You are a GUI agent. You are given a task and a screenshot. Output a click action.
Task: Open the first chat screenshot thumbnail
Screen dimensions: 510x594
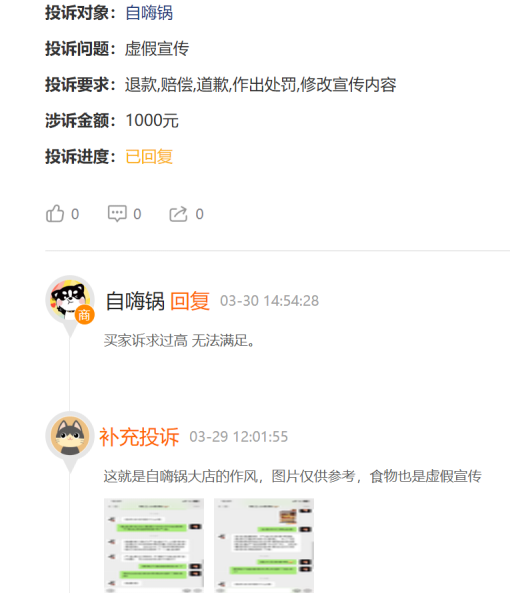tap(154, 546)
